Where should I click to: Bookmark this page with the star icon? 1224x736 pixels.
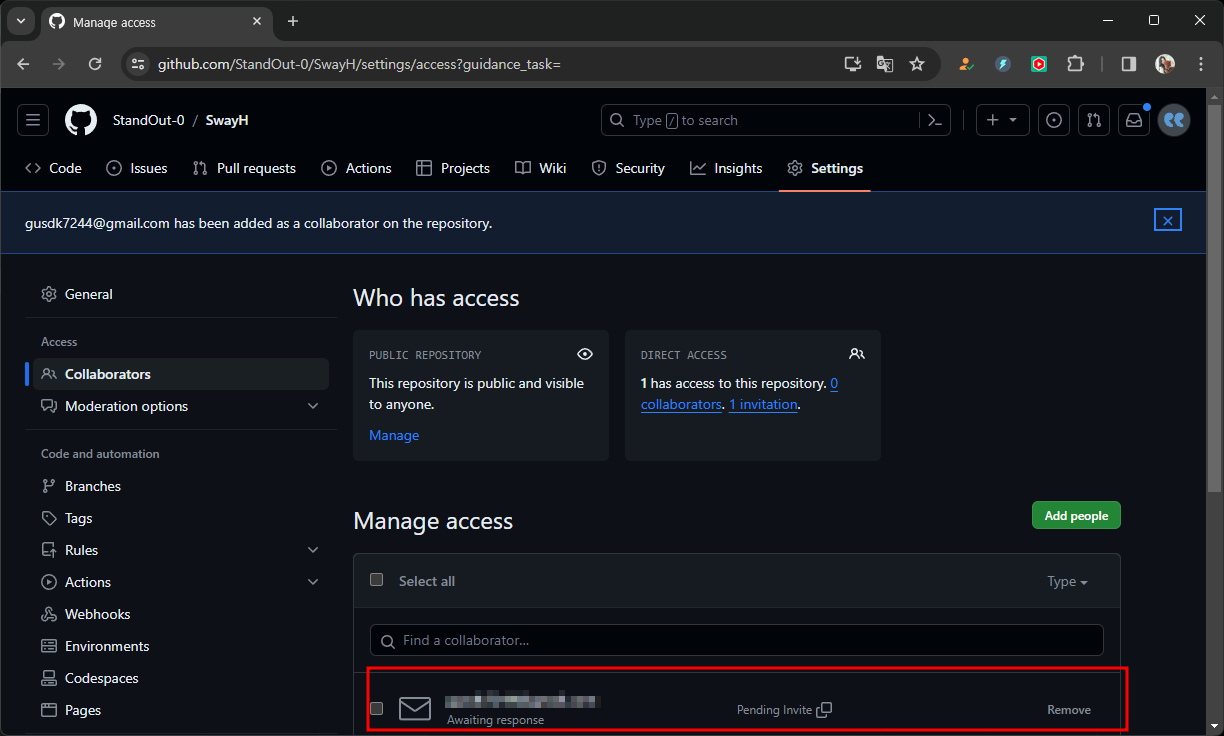tap(917, 64)
